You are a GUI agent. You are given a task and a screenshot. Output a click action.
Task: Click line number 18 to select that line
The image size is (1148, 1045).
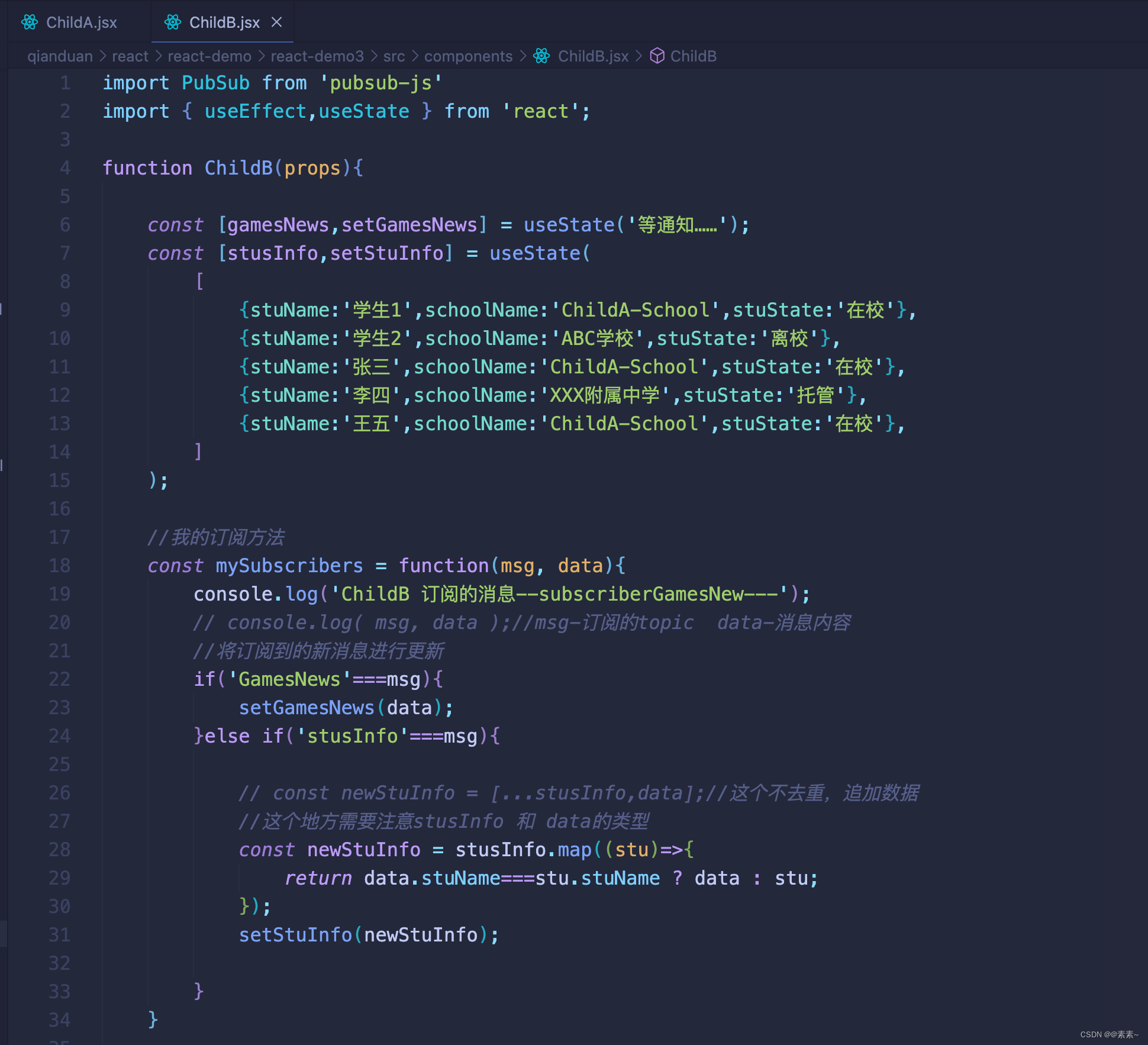[x=59, y=565]
